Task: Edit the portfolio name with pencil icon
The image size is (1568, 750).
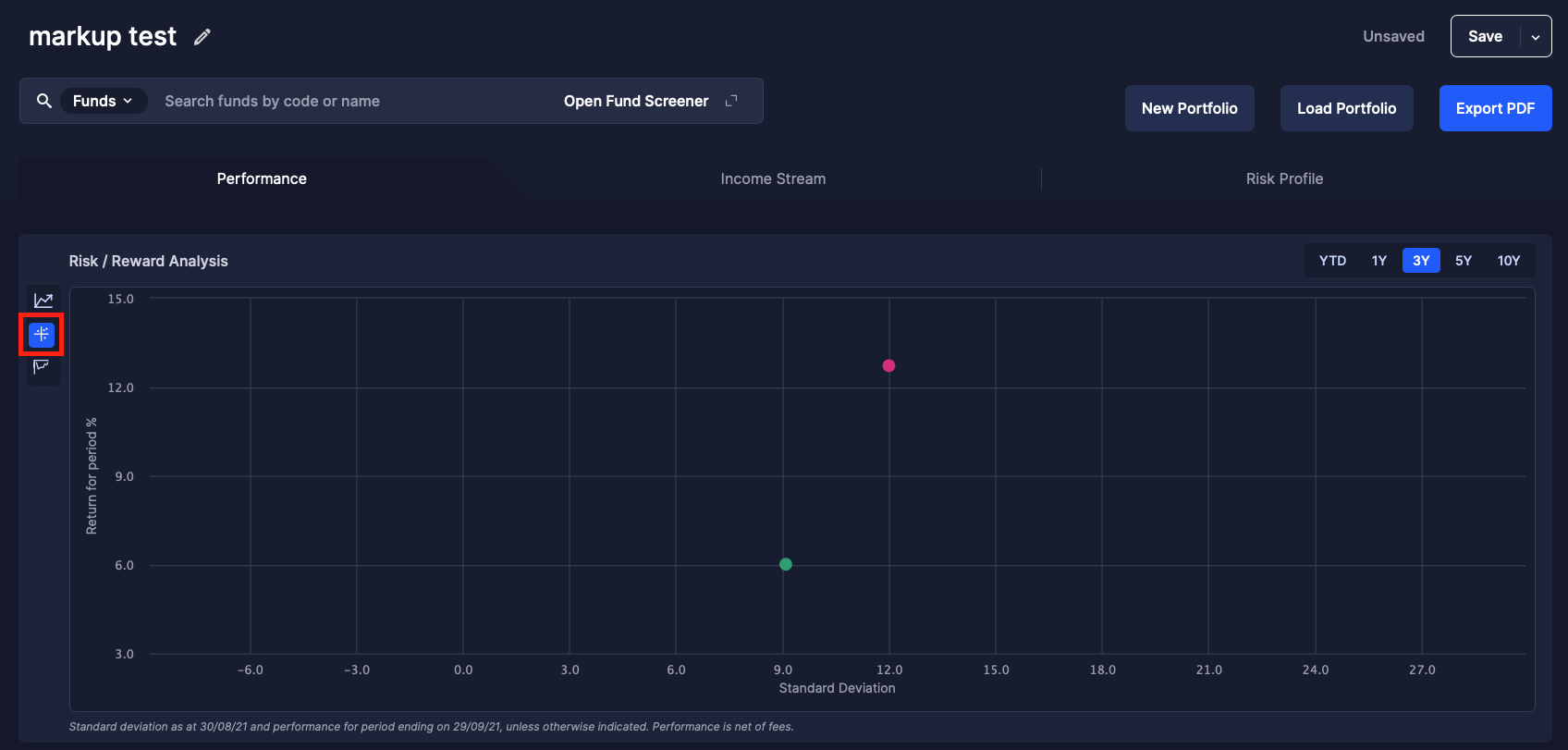Action: [202, 37]
